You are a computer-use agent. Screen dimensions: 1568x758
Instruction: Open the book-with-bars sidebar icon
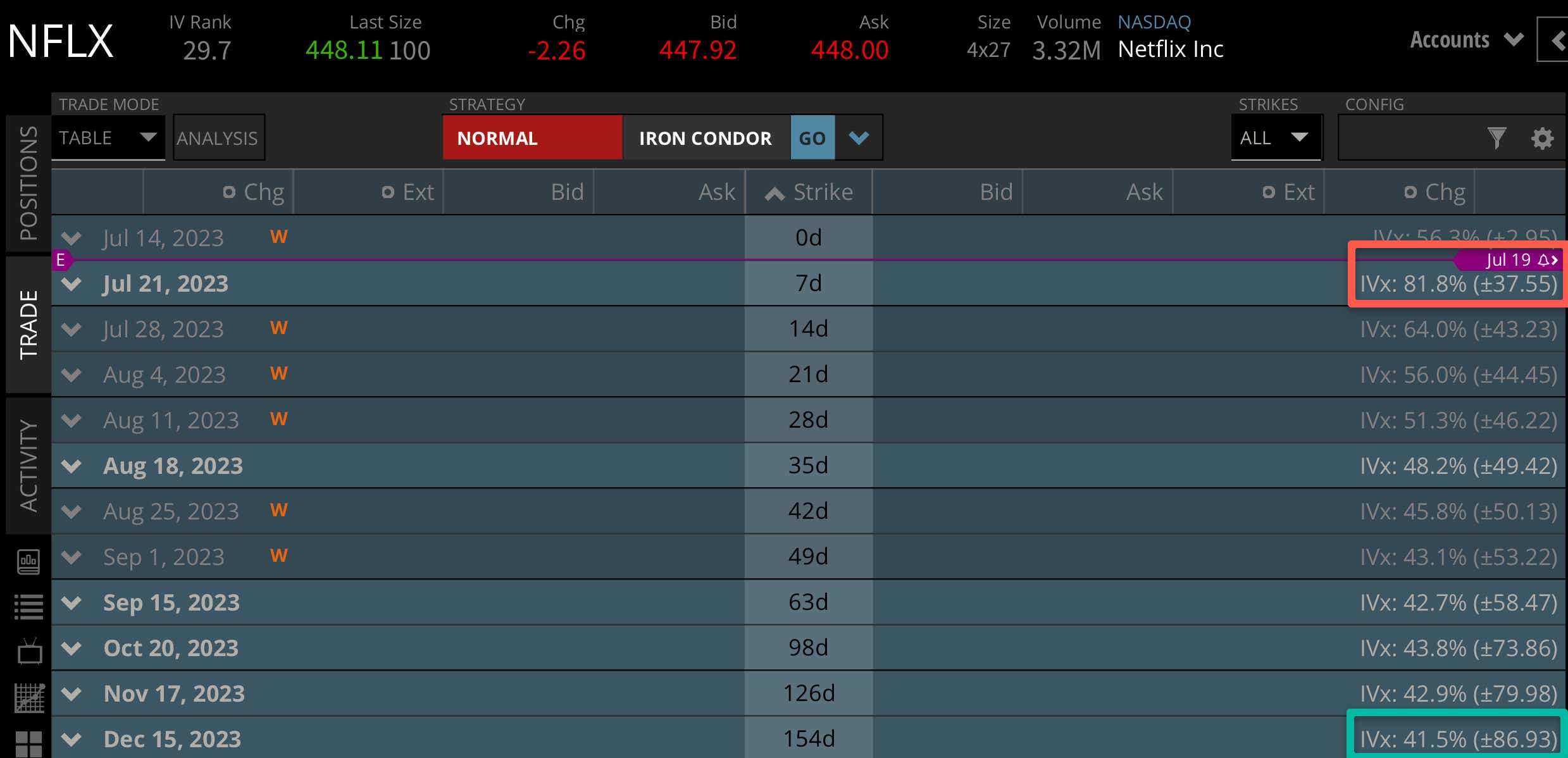28,561
